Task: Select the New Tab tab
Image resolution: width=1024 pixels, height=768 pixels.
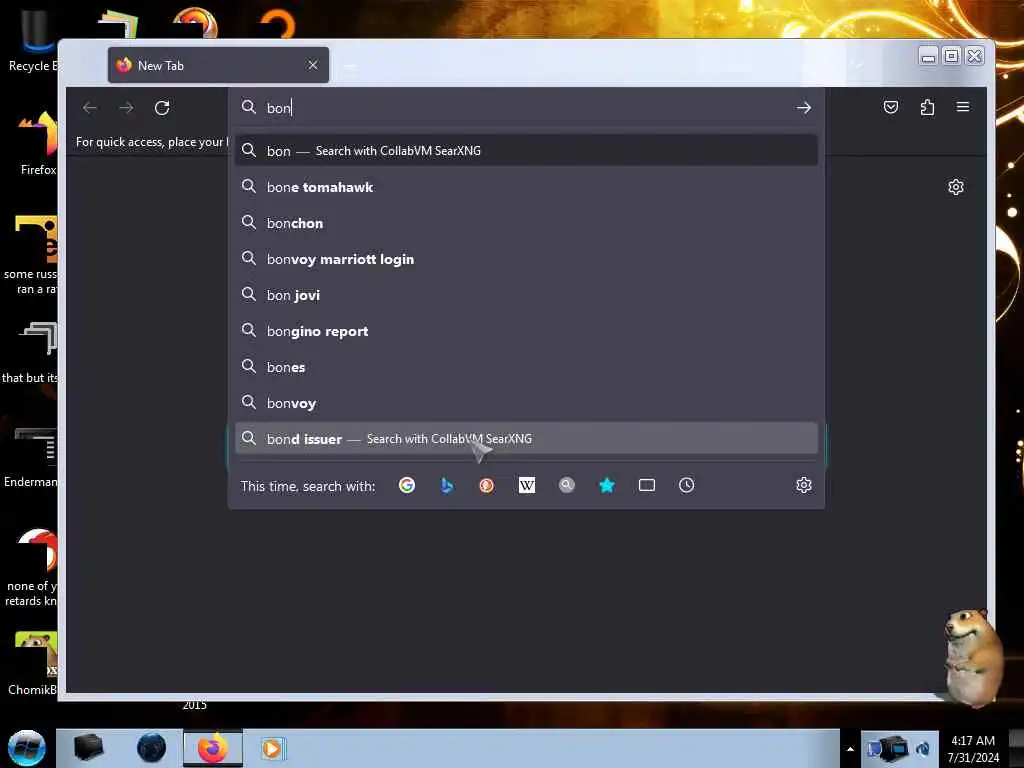Action: [218, 65]
